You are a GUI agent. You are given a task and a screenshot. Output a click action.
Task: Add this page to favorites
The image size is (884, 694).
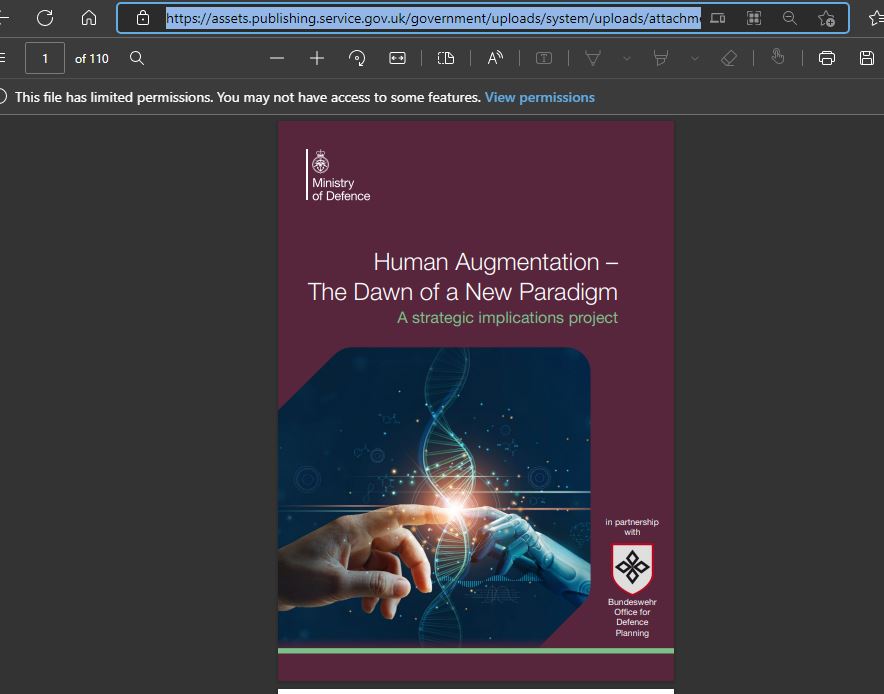coord(826,19)
